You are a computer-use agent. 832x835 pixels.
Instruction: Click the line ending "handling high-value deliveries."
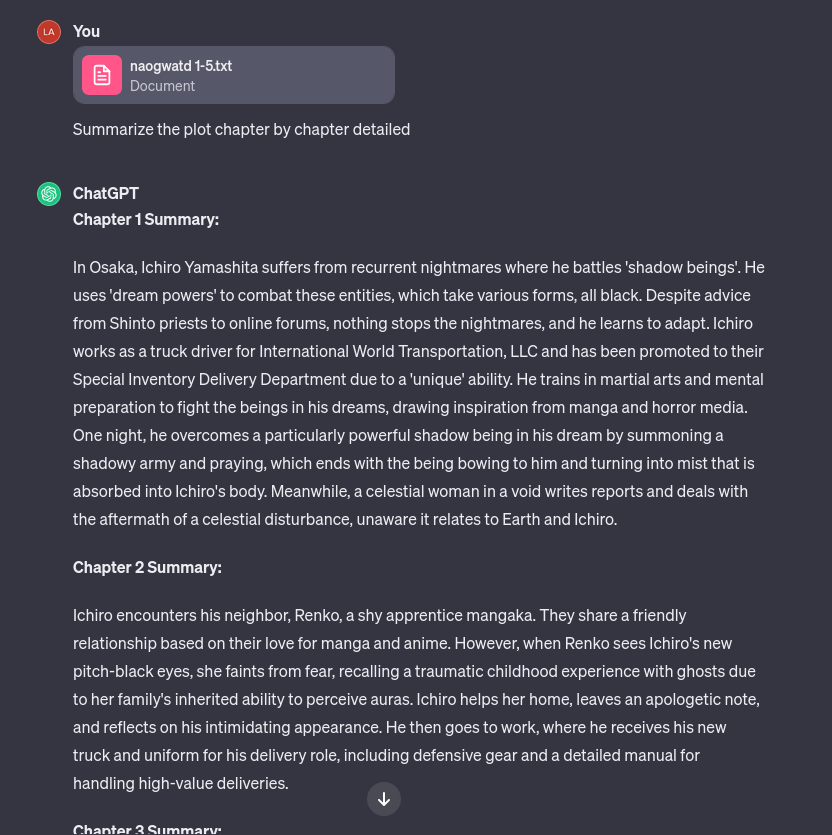pyautogui.click(x=180, y=783)
